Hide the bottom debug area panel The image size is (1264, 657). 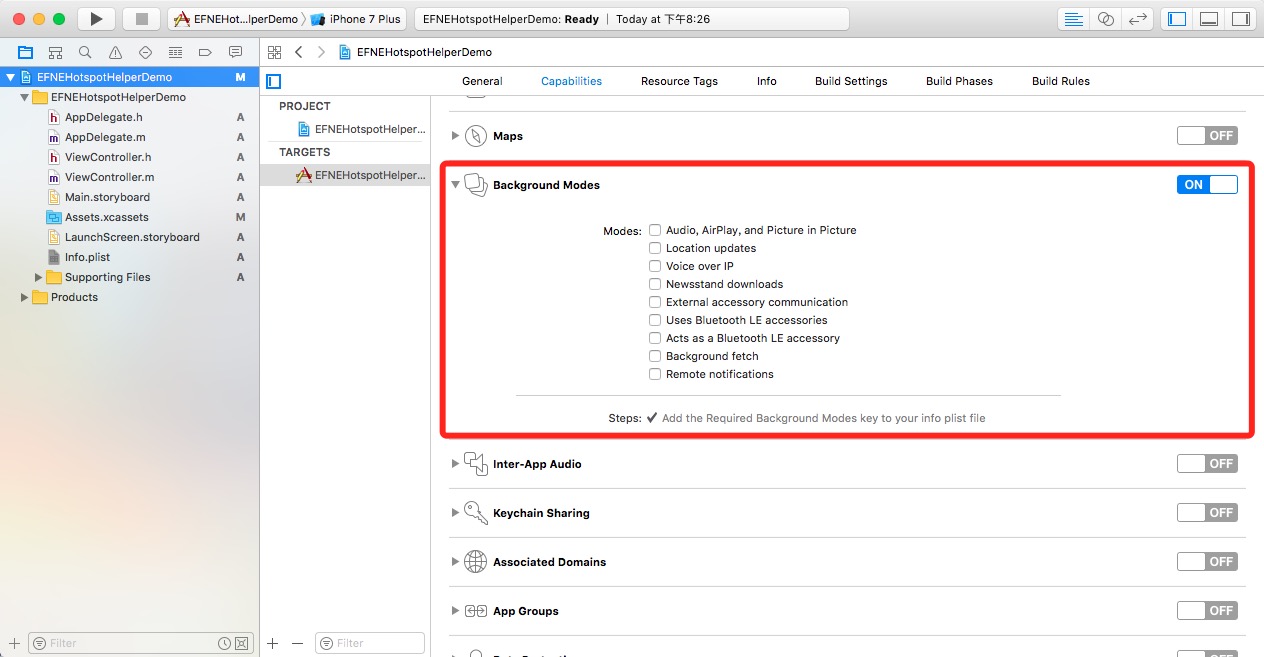(x=1209, y=19)
